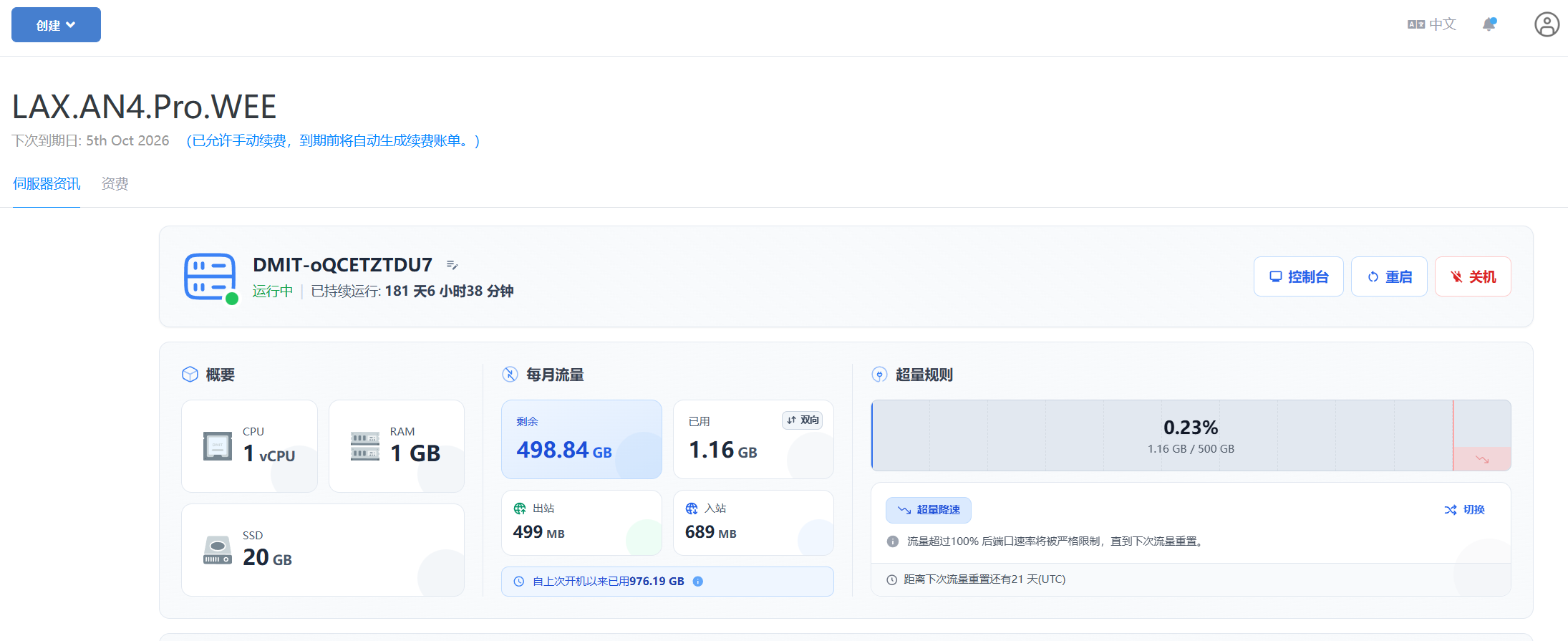Click the monthly traffic header icon

point(510,375)
